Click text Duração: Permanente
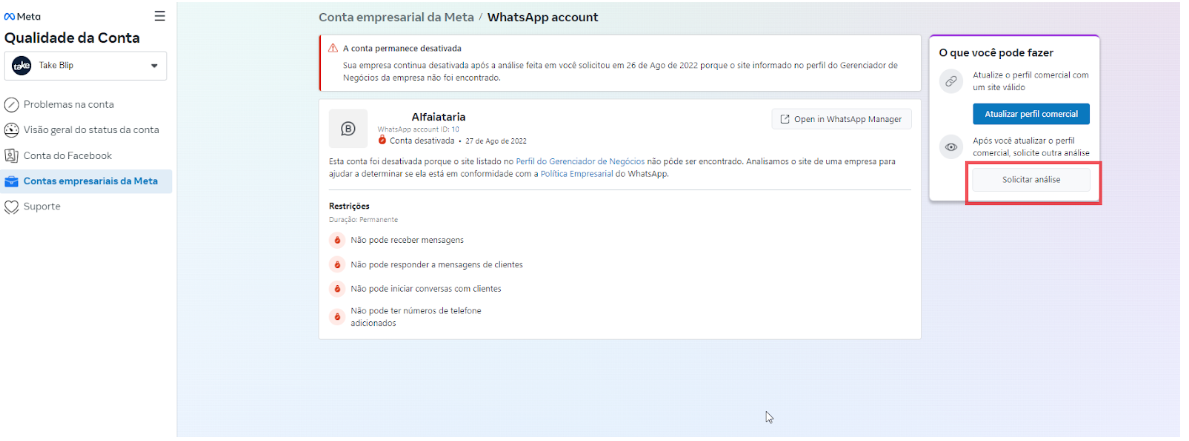This screenshot has height=441, width=1189. point(362,220)
